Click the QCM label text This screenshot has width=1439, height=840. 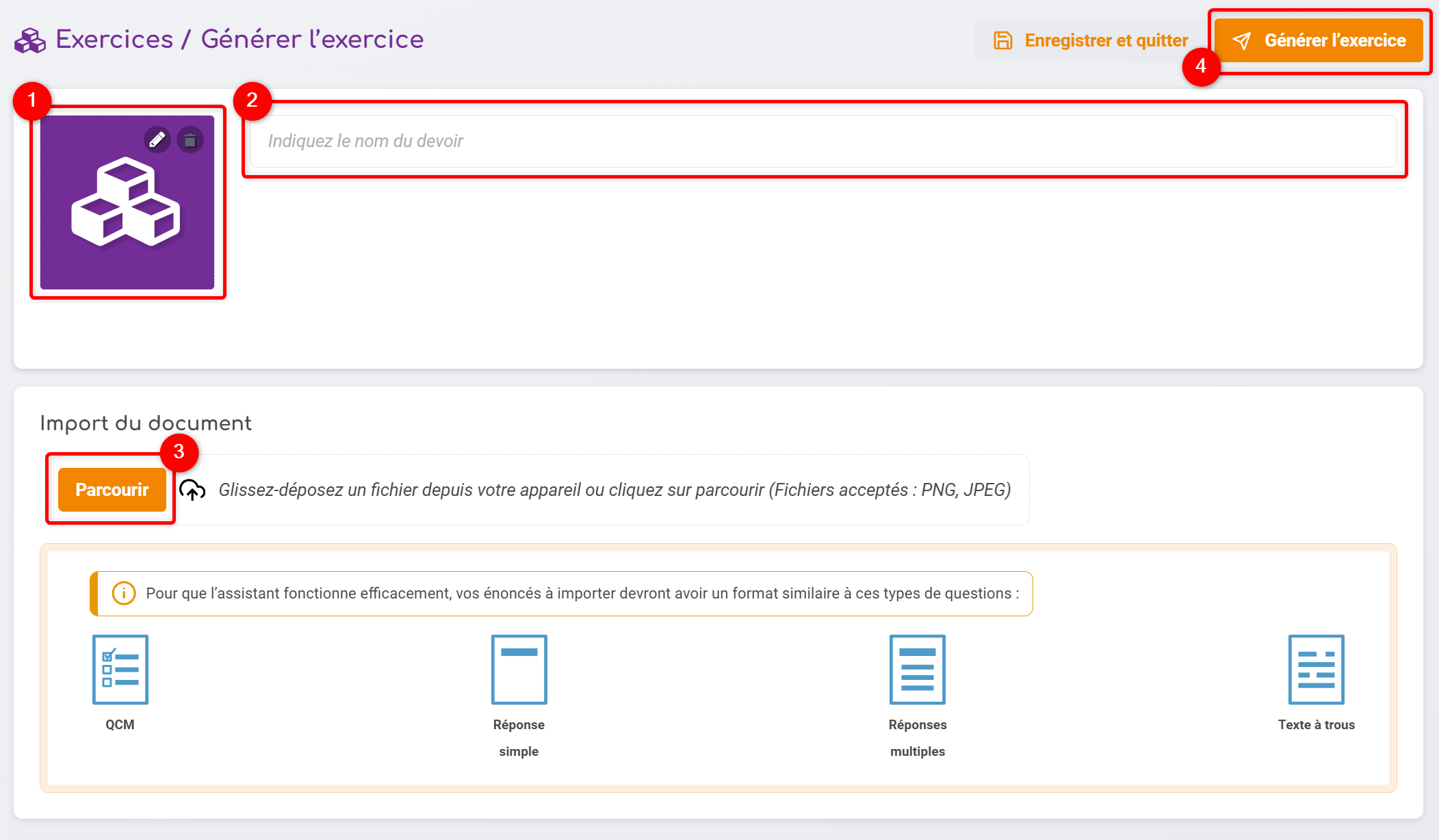[120, 724]
